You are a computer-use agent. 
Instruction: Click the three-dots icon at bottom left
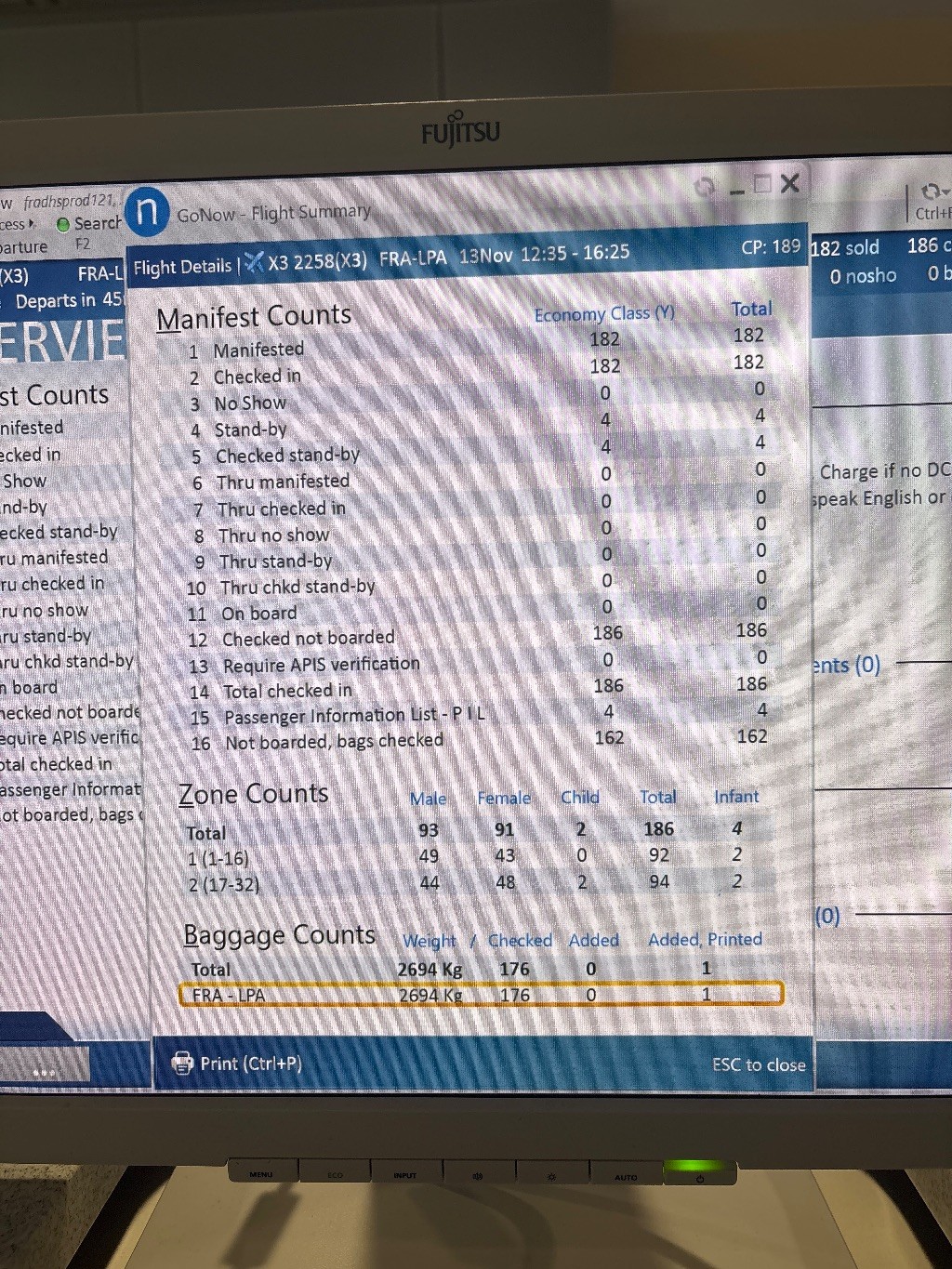tap(44, 1072)
